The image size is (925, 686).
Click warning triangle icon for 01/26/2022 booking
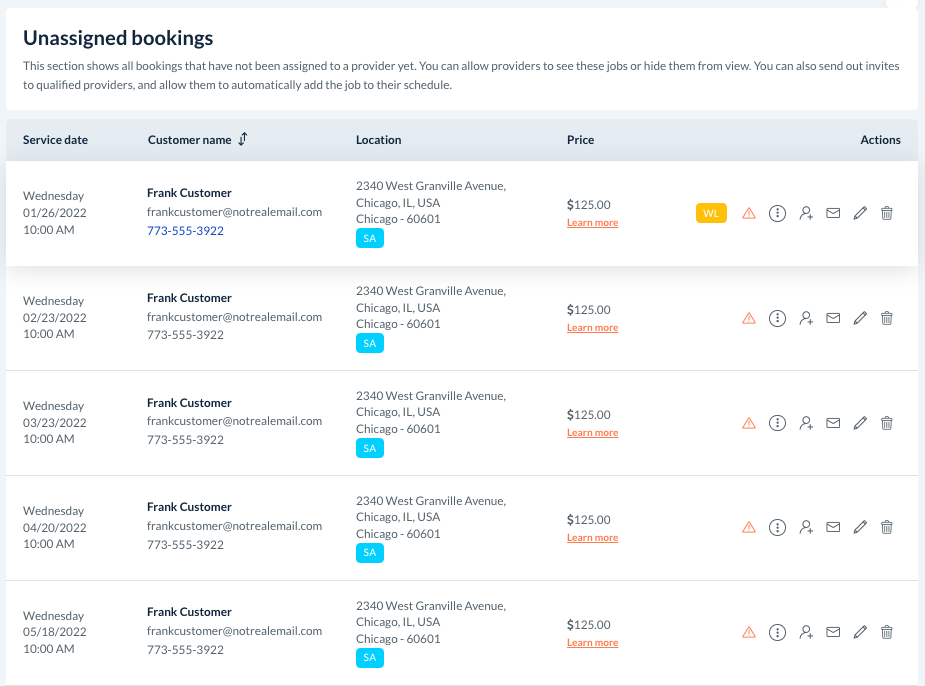pyautogui.click(x=749, y=213)
